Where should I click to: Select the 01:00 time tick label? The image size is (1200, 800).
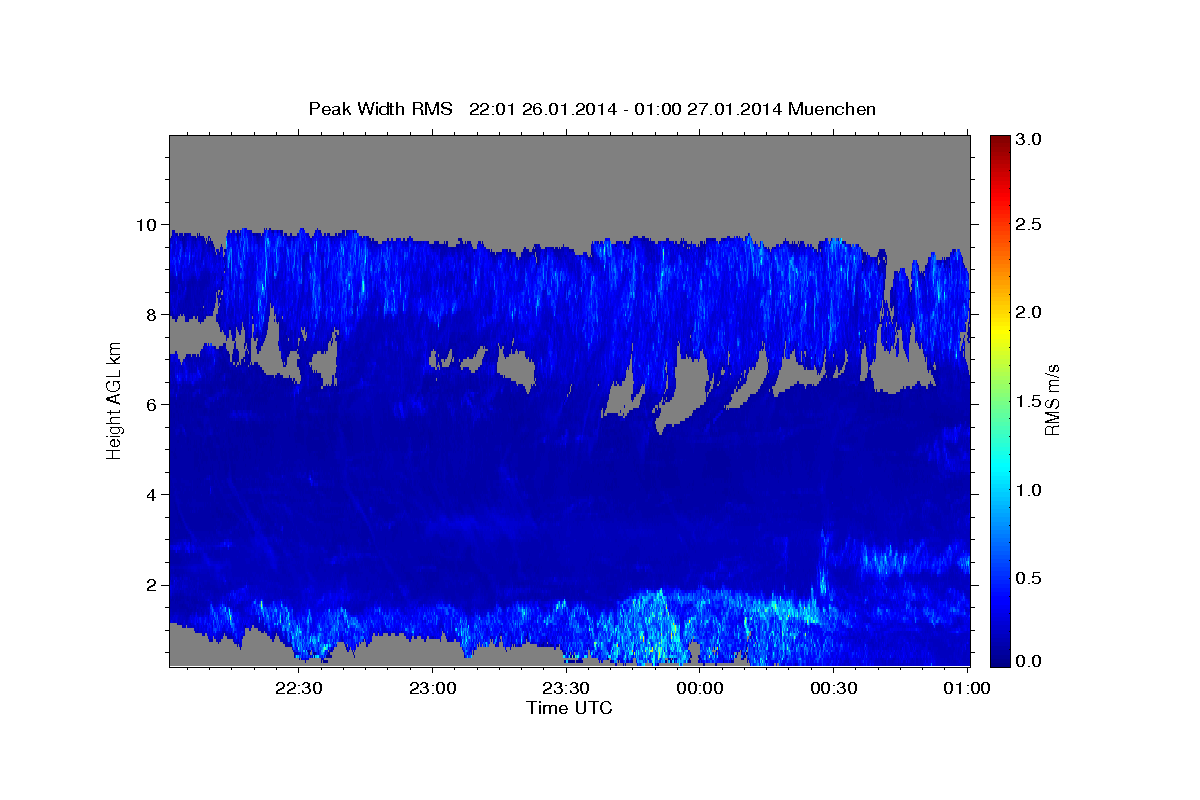click(x=966, y=688)
